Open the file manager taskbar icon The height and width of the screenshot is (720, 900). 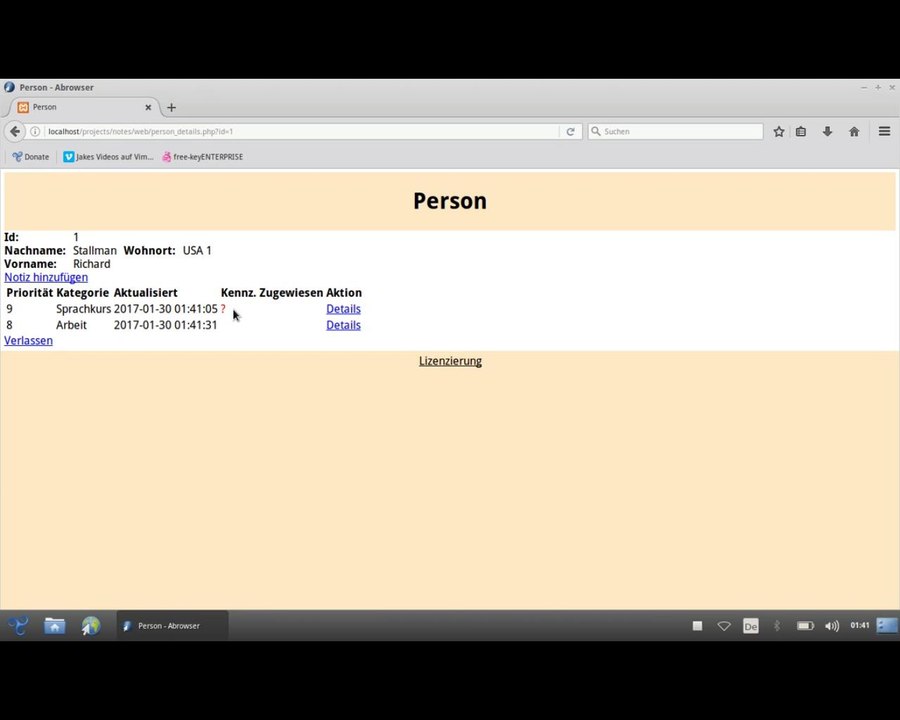pyautogui.click(x=55, y=625)
